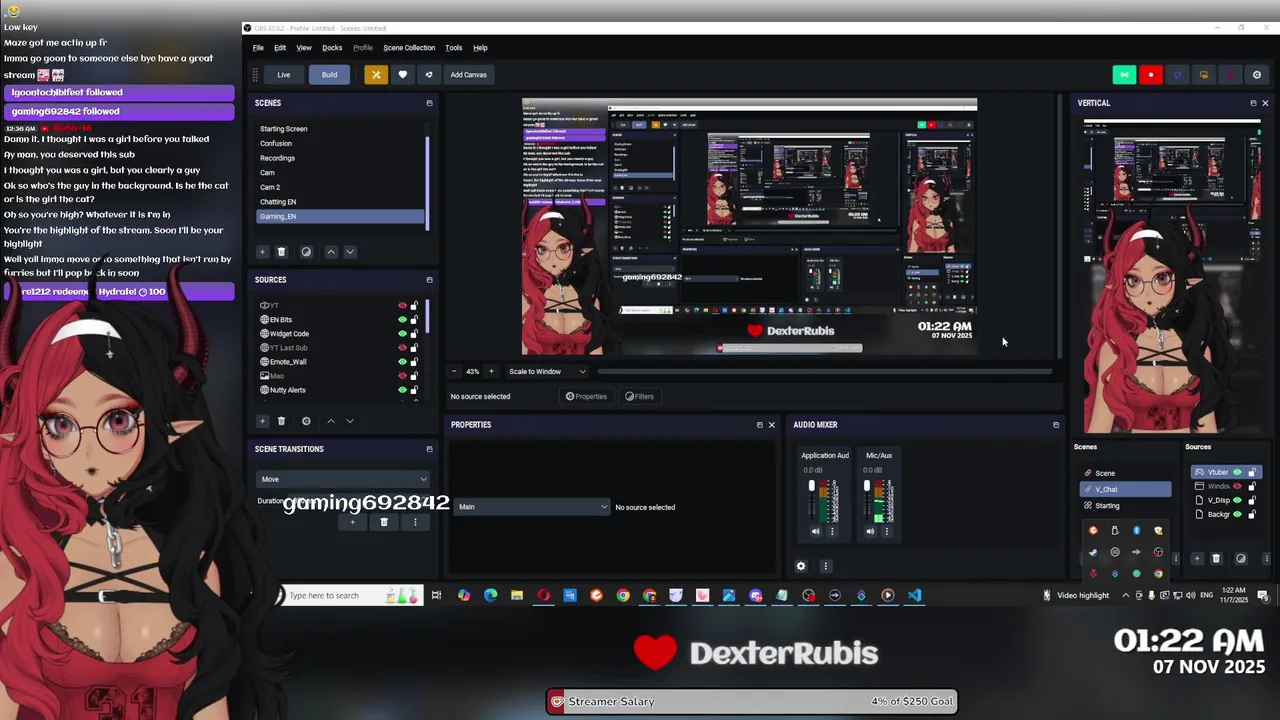
Task: Move selected scene up in the list
Action: [331, 252]
